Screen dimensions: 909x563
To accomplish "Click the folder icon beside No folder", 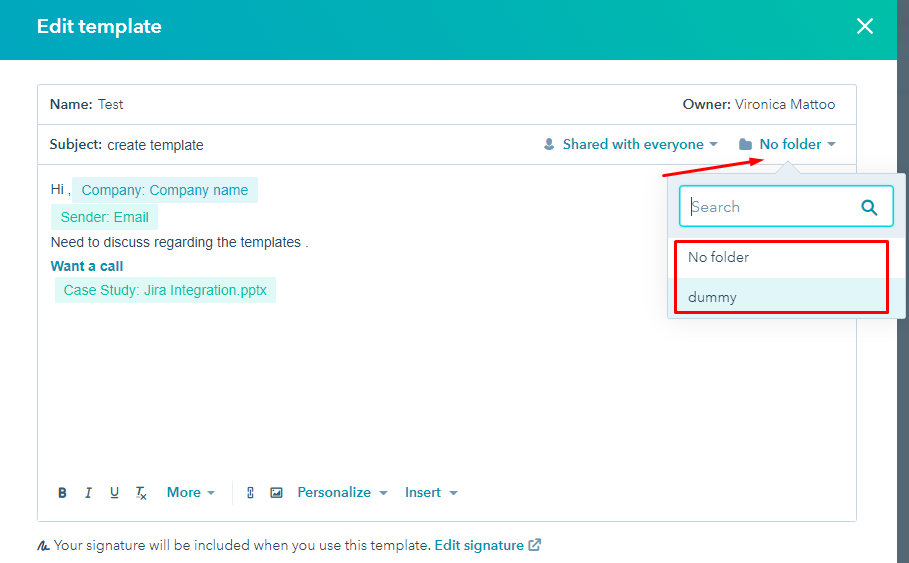I will click(x=746, y=144).
